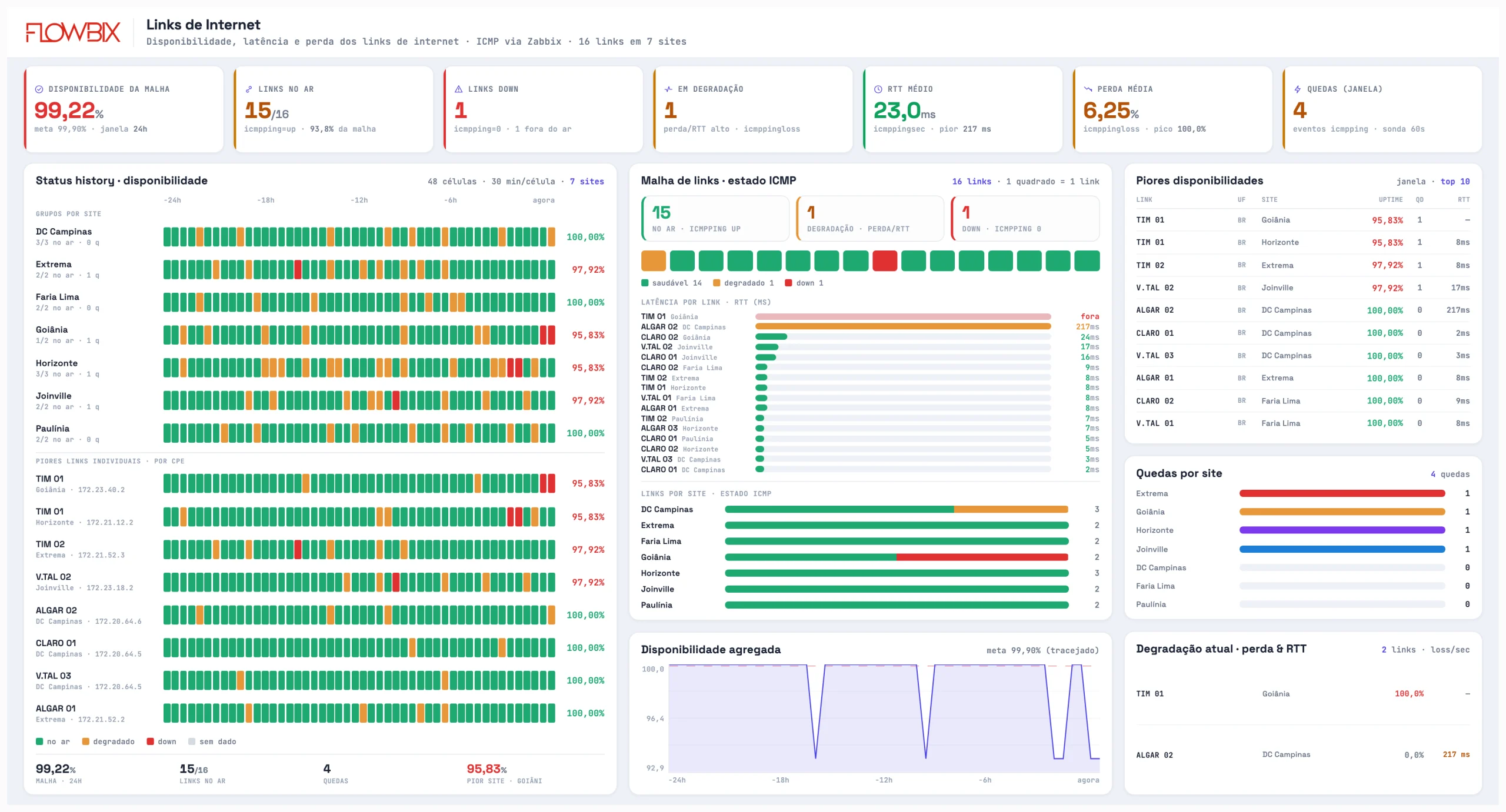Viewport: 1506px width, 812px height.
Task: Click TIM 02 Extrema 172.21.52.3 row
Action: click(x=320, y=549)
